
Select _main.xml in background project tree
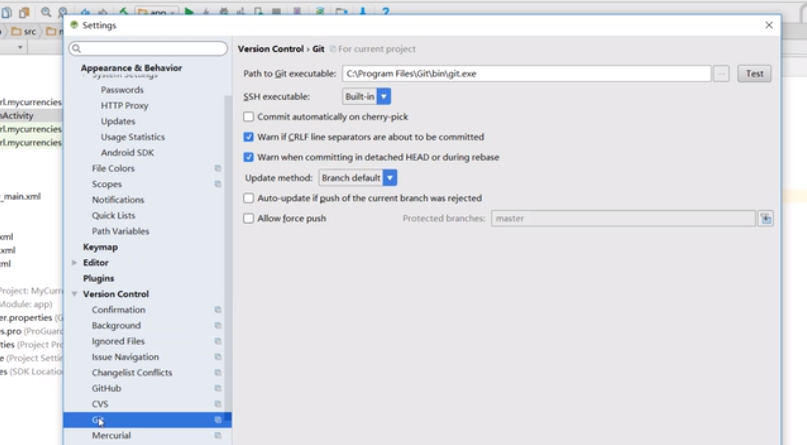click(x=21, y=197)
